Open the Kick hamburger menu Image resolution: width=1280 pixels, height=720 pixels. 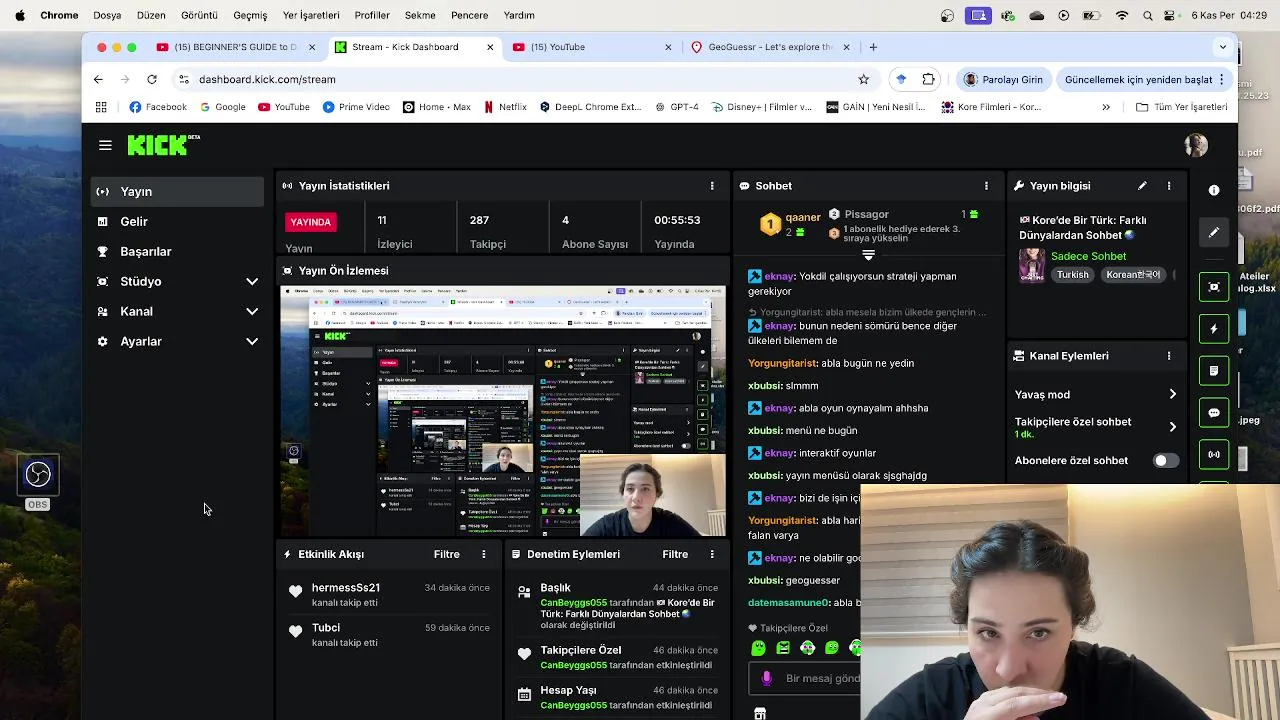[105, 146]
